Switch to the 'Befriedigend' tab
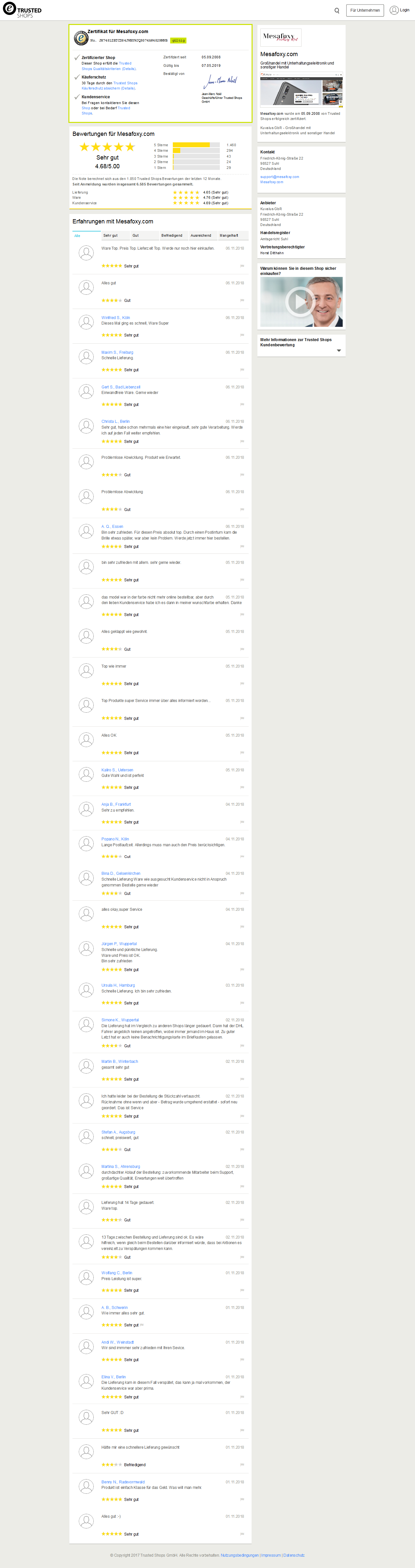 tap(174, 236)
